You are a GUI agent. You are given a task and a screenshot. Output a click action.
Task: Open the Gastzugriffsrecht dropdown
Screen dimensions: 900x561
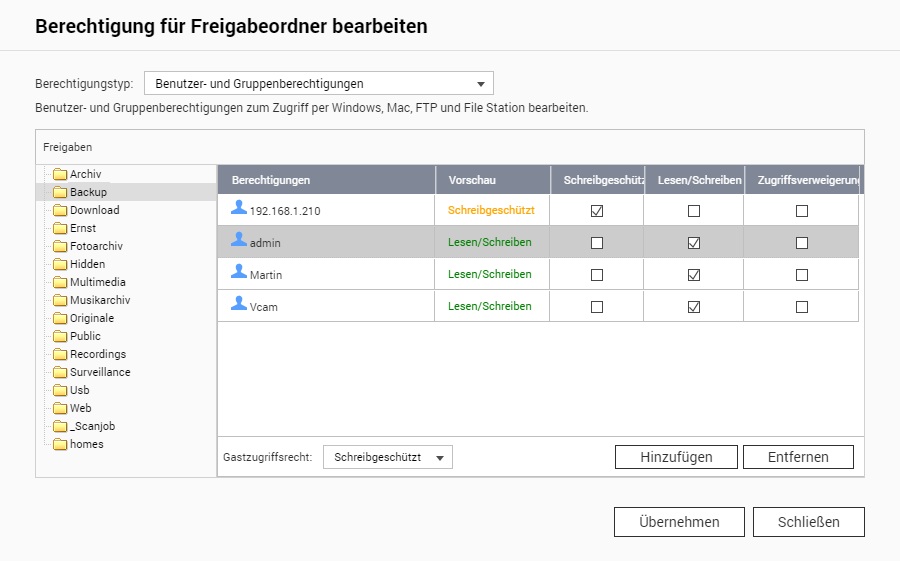pos(388,457)
